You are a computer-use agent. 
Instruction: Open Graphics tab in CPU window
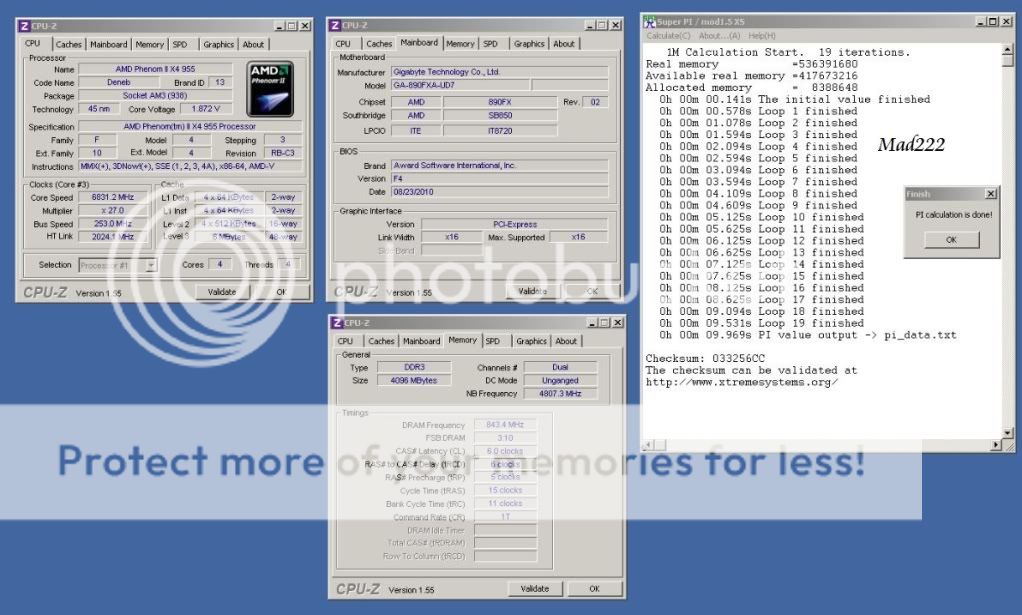pyautogui.click(x=218, y=44)
